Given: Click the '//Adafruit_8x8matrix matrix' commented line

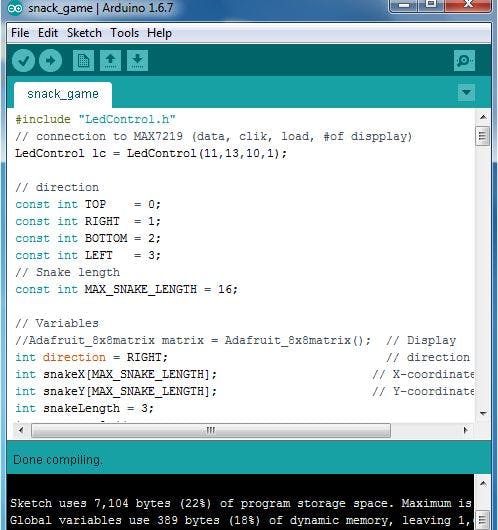Looking at the screenshot, I should coord(193,340).
